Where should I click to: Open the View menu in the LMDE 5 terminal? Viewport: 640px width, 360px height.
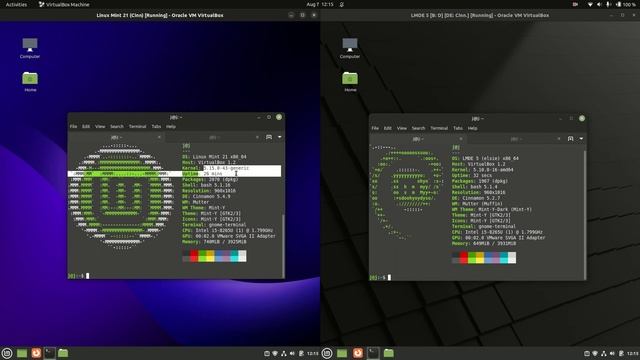(402, 128)
